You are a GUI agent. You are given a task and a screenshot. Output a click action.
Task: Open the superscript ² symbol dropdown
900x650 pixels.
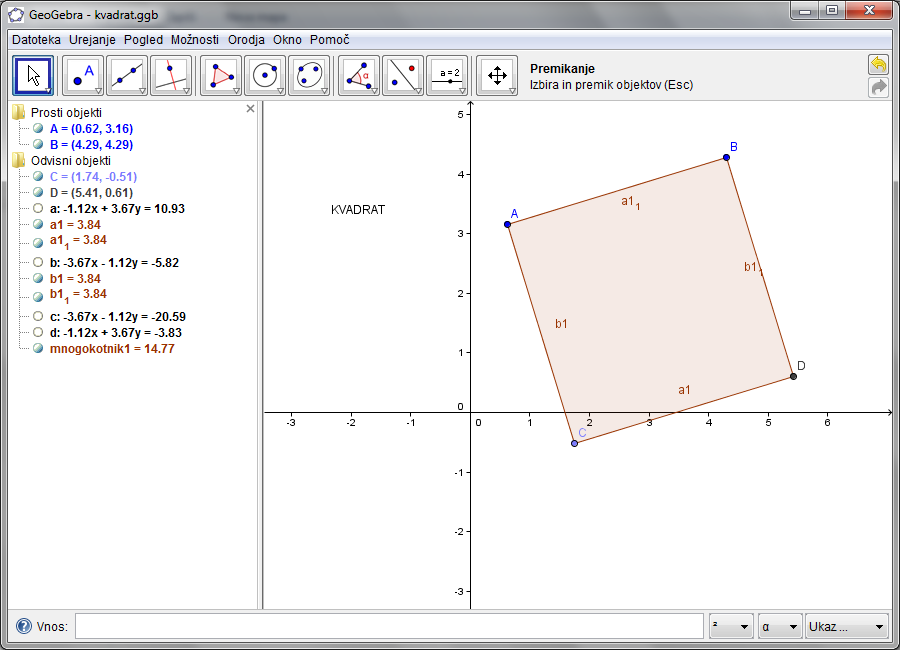coord(731,627)
